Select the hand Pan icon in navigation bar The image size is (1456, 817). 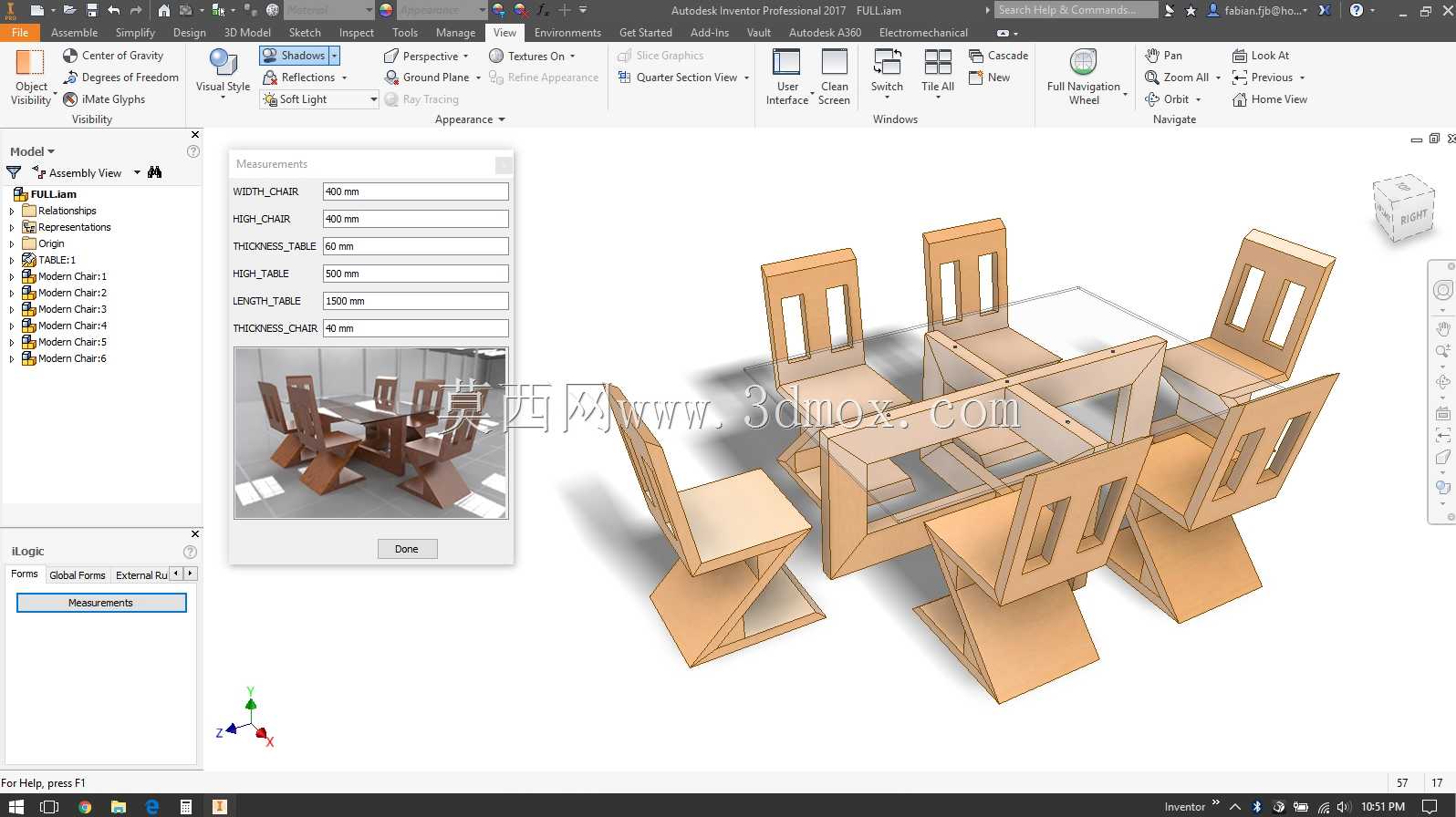click(1442, 327)
